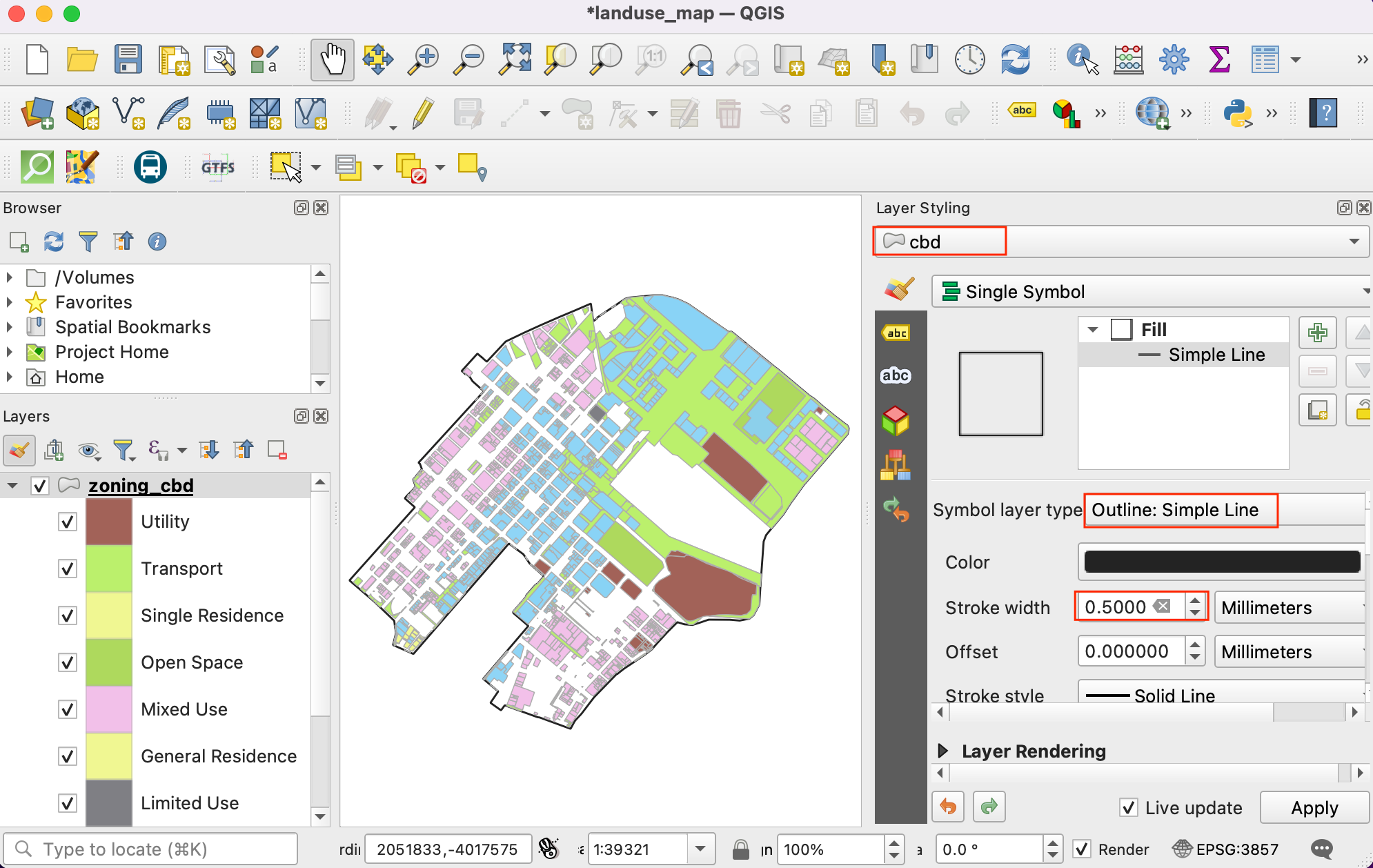Click the Apply button
Screen dimensions: 1373x868
1314,807
